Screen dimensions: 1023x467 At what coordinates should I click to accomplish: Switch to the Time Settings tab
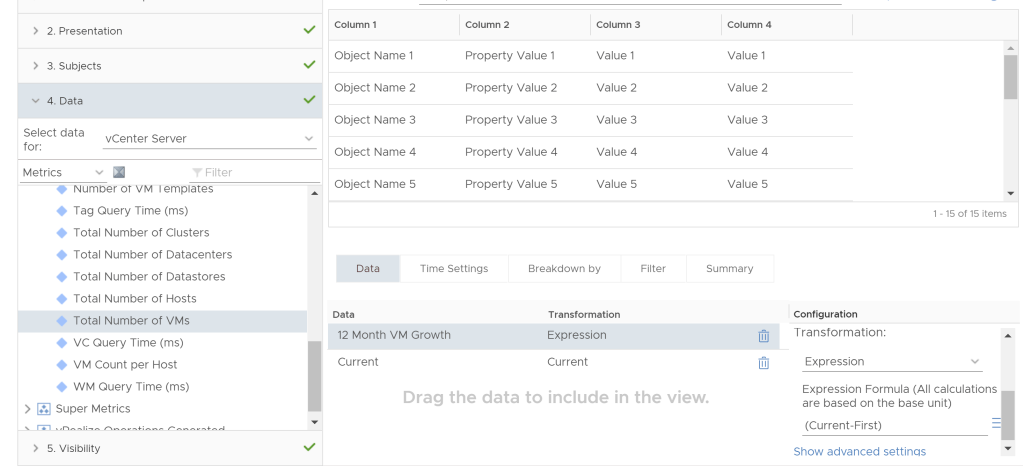pos(454,269)
